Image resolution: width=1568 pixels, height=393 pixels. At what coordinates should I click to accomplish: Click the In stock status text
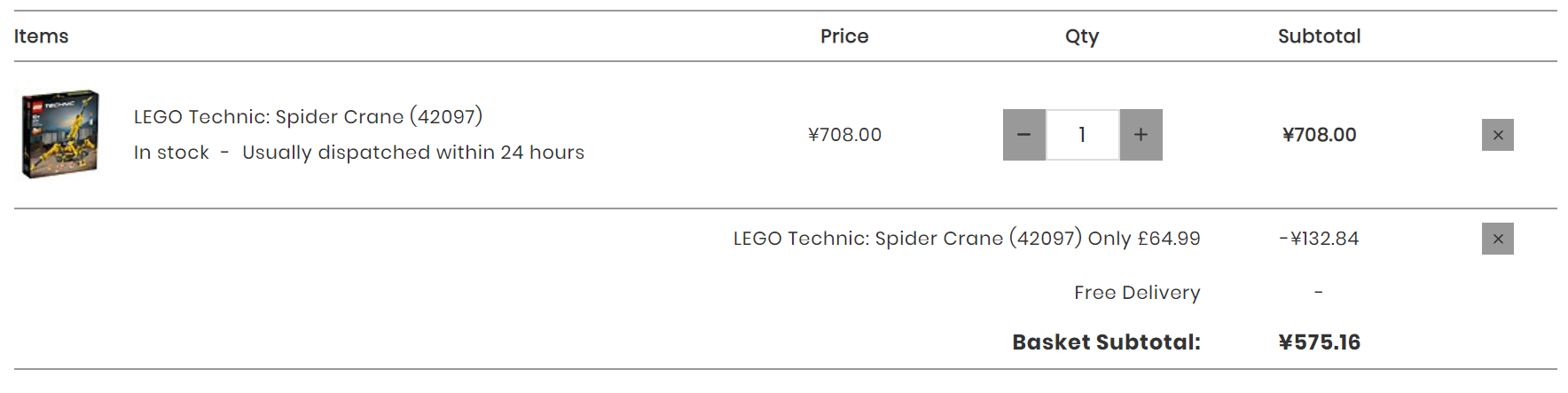(x=171, y=153)
